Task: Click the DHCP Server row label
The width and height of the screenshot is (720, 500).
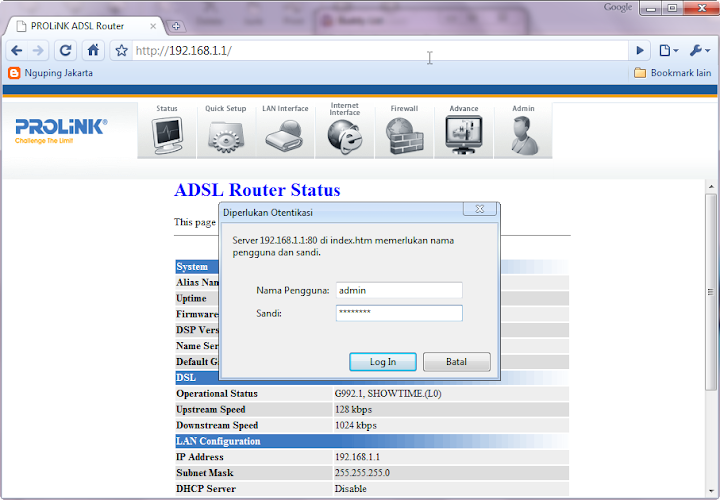Action: click(206, 489)
